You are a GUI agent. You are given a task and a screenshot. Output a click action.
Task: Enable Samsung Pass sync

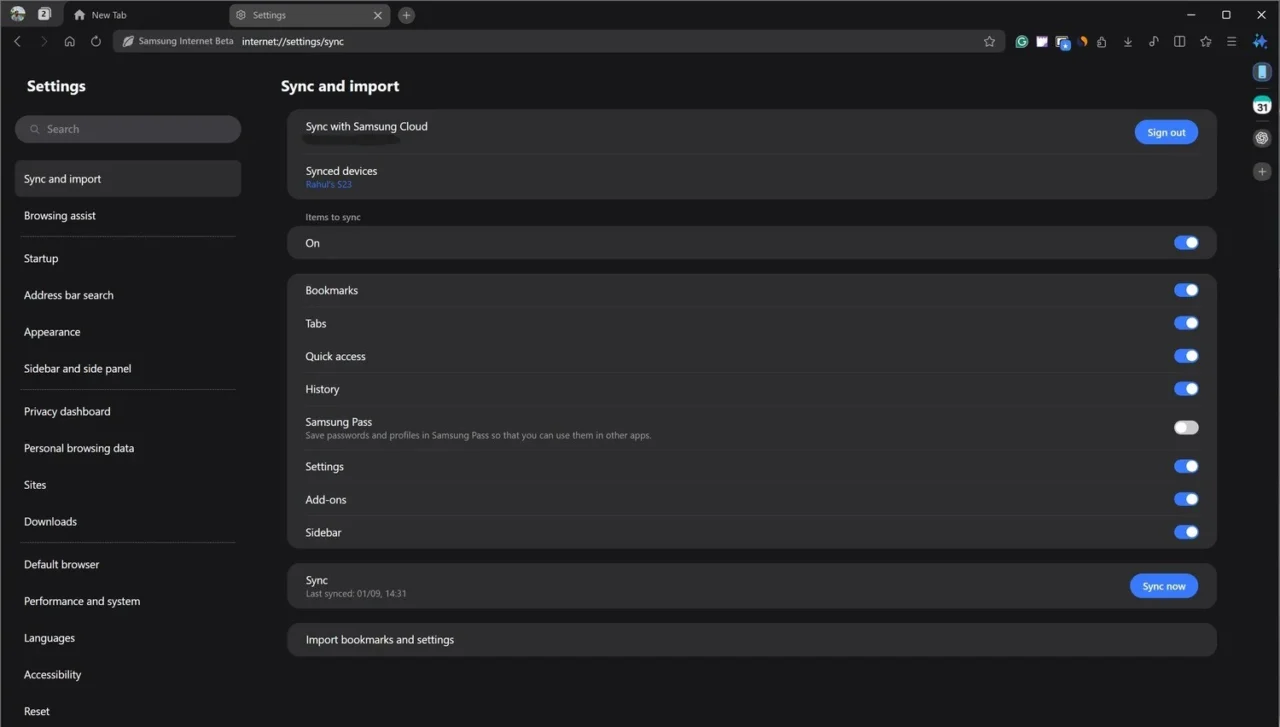click(x=1186, y=427)
